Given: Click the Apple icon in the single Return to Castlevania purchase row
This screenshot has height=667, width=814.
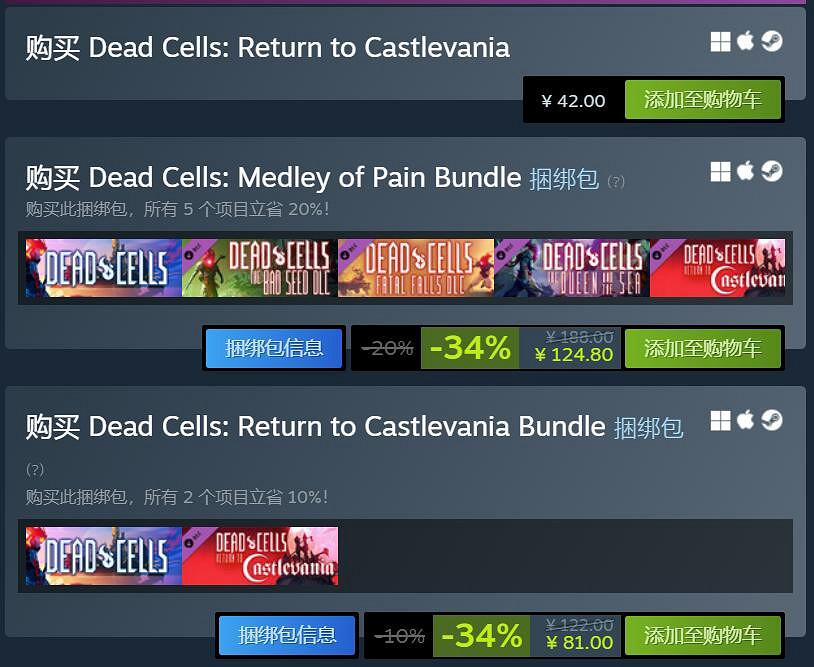Looking at the screenshot, I should tap(745, 41).
